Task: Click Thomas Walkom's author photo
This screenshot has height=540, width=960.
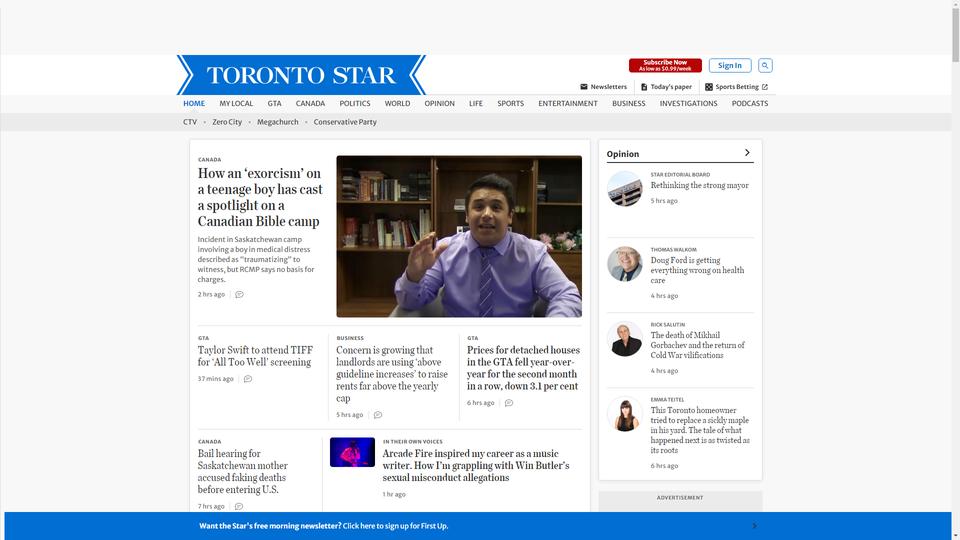Action: 624,264
